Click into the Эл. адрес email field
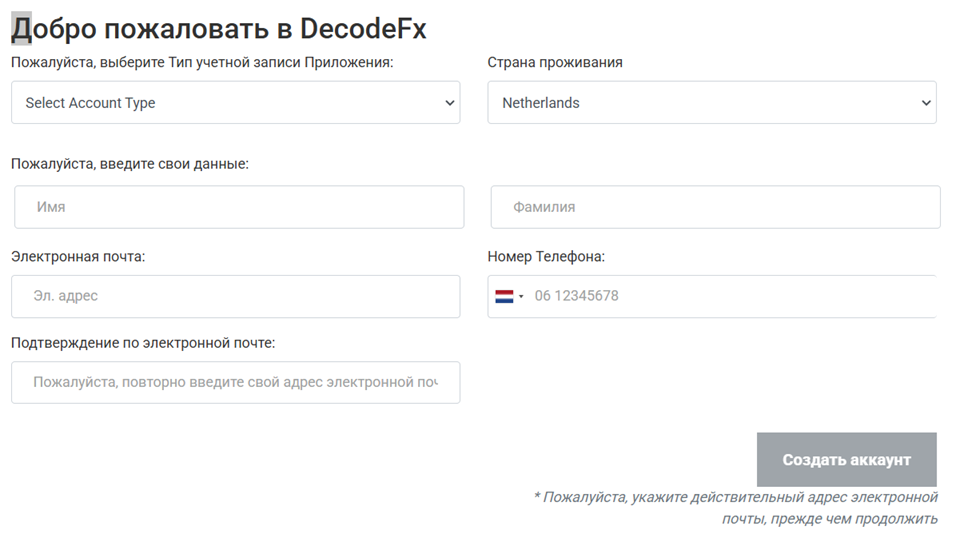960x538 pixels. click(x=235, y=296)
